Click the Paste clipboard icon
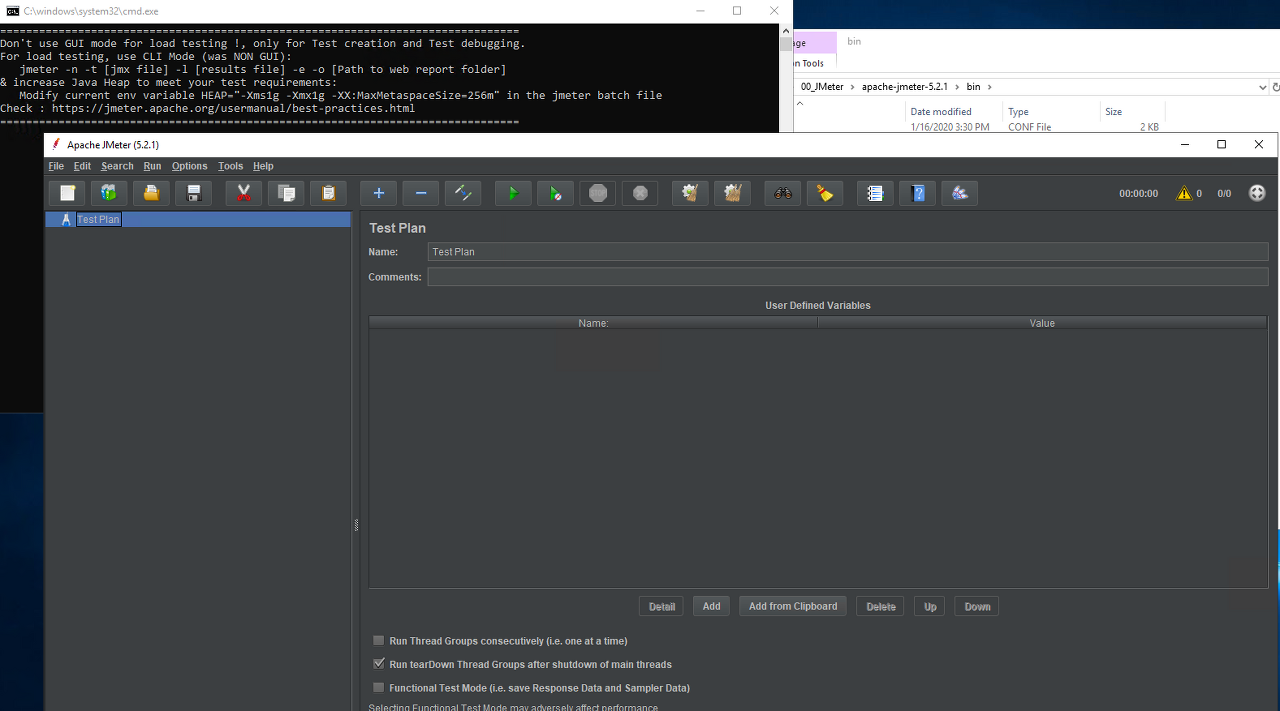Screen dimensions: 1280x711 pos(327,193)
